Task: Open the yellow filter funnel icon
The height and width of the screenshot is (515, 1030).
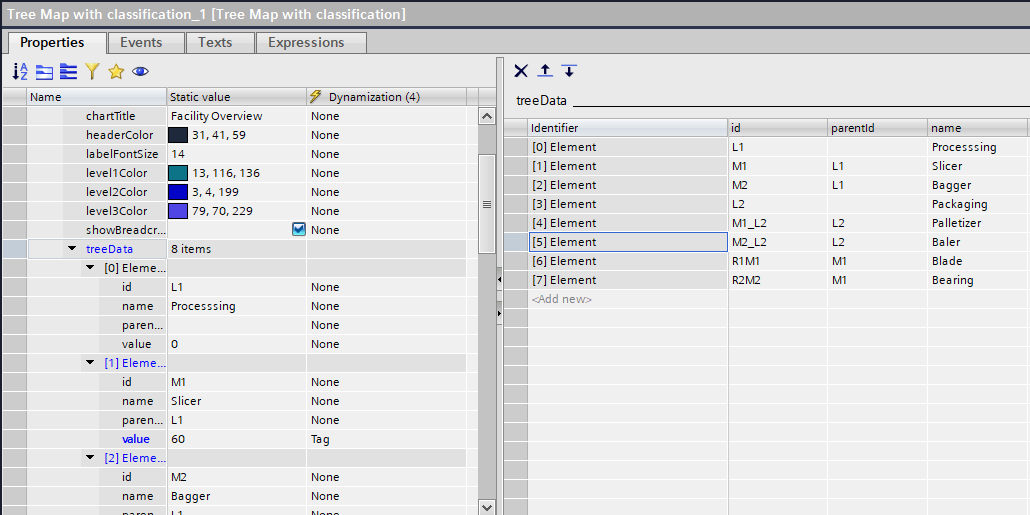Action: [x=92, y=72]
